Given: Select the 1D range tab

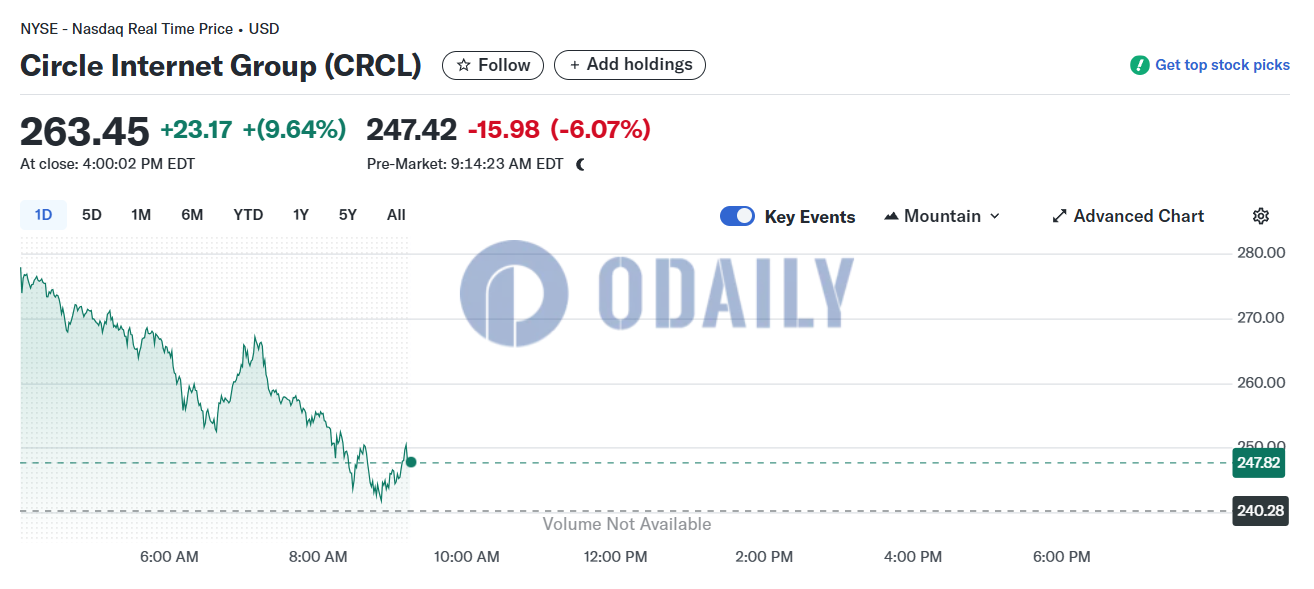Looking at the screenshot, I should (43, 215).
